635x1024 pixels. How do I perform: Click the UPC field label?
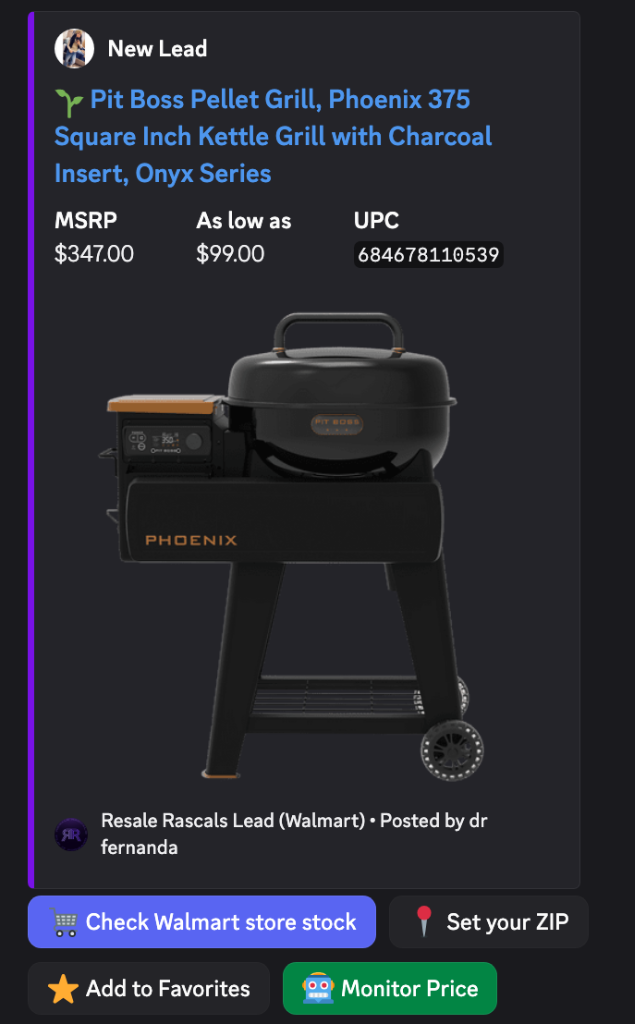pos(376,221)
